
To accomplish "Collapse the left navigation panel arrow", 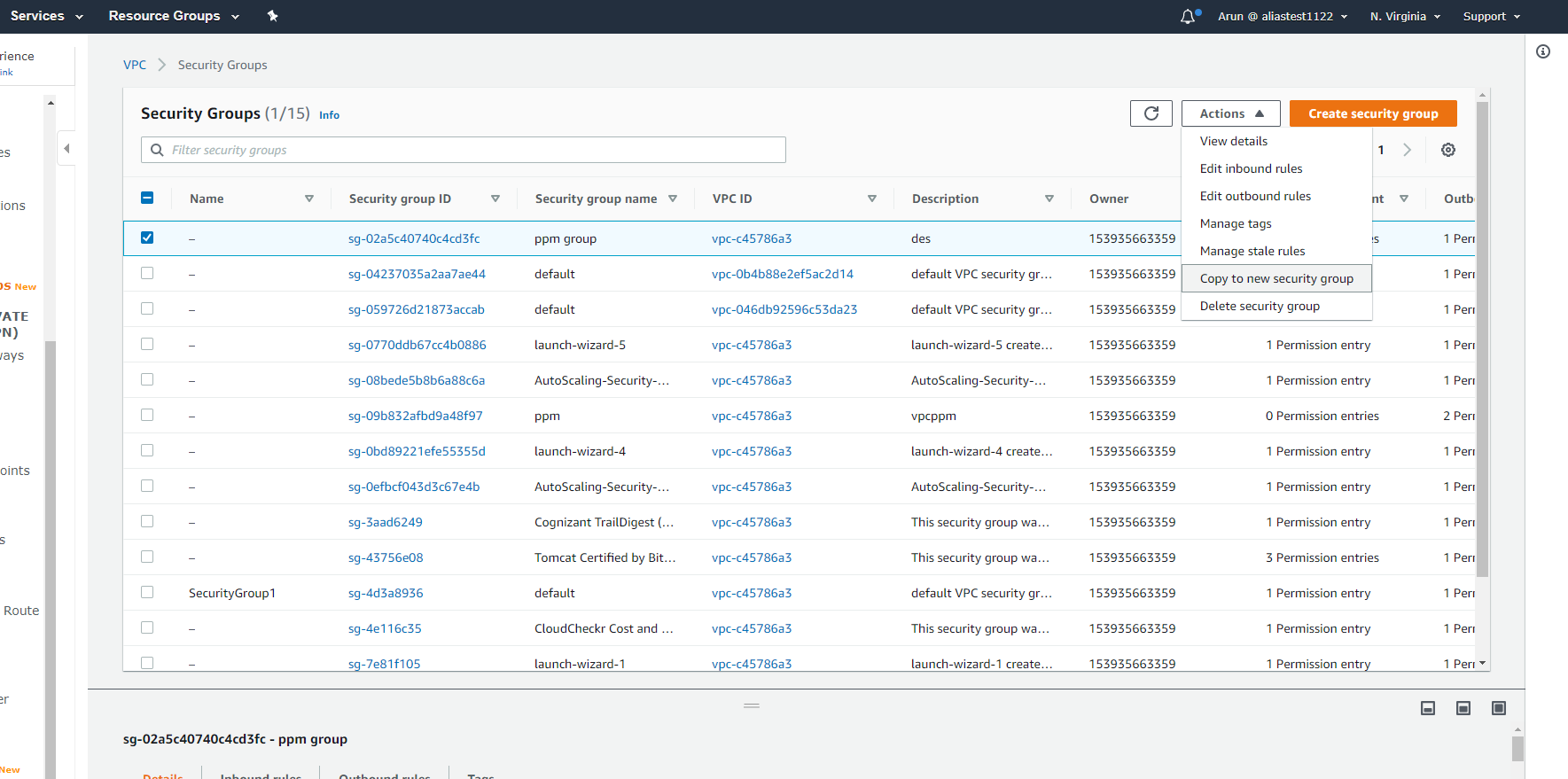I will 66,148.
